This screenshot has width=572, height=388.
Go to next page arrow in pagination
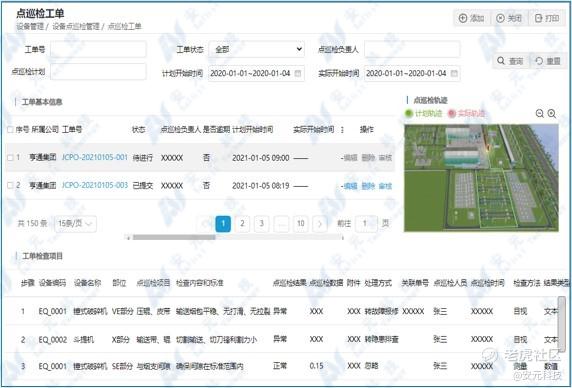point(320,224)
